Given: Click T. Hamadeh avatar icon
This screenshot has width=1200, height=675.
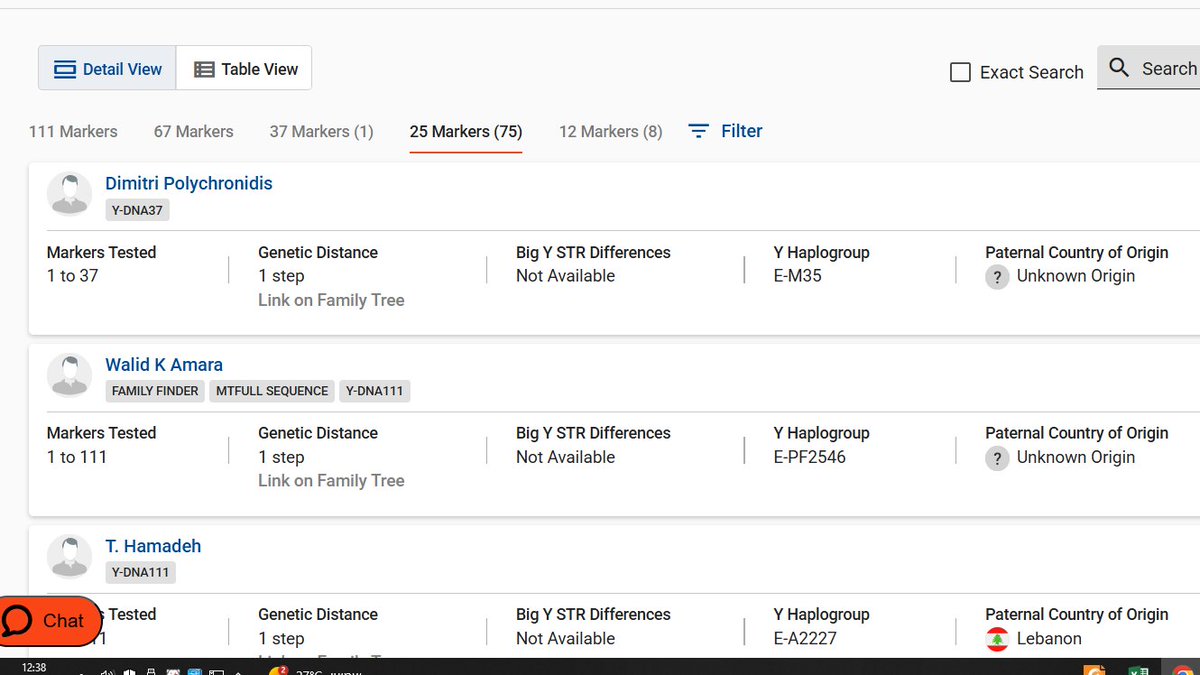Looking at the screenshot, I should click(69, 556).
